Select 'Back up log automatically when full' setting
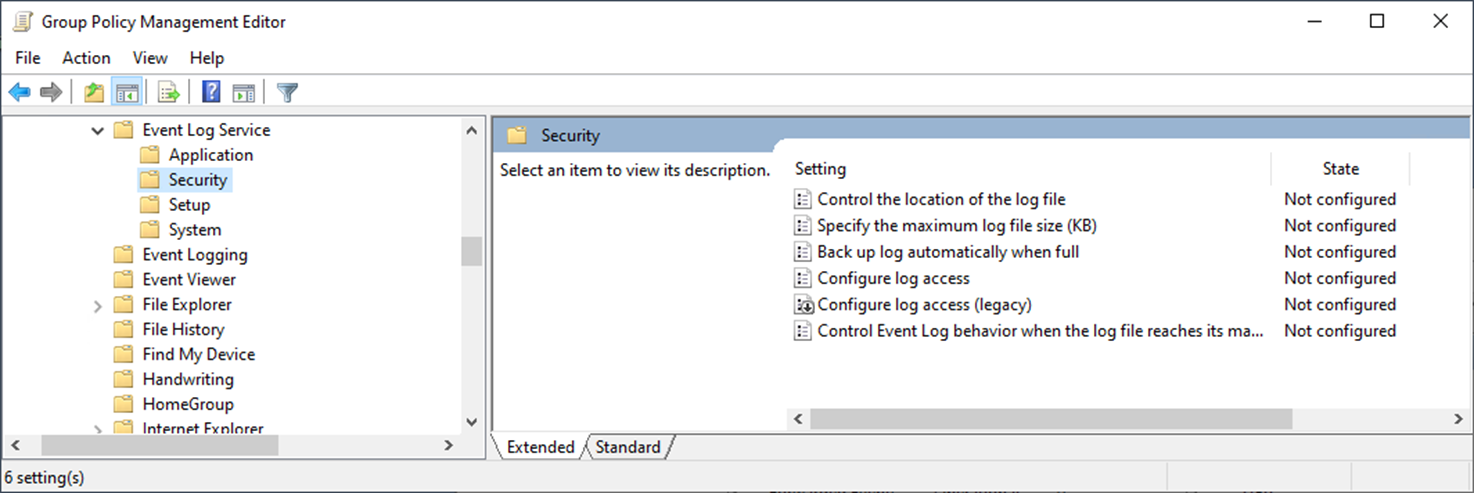1474x493 pixels. [947, 252]
